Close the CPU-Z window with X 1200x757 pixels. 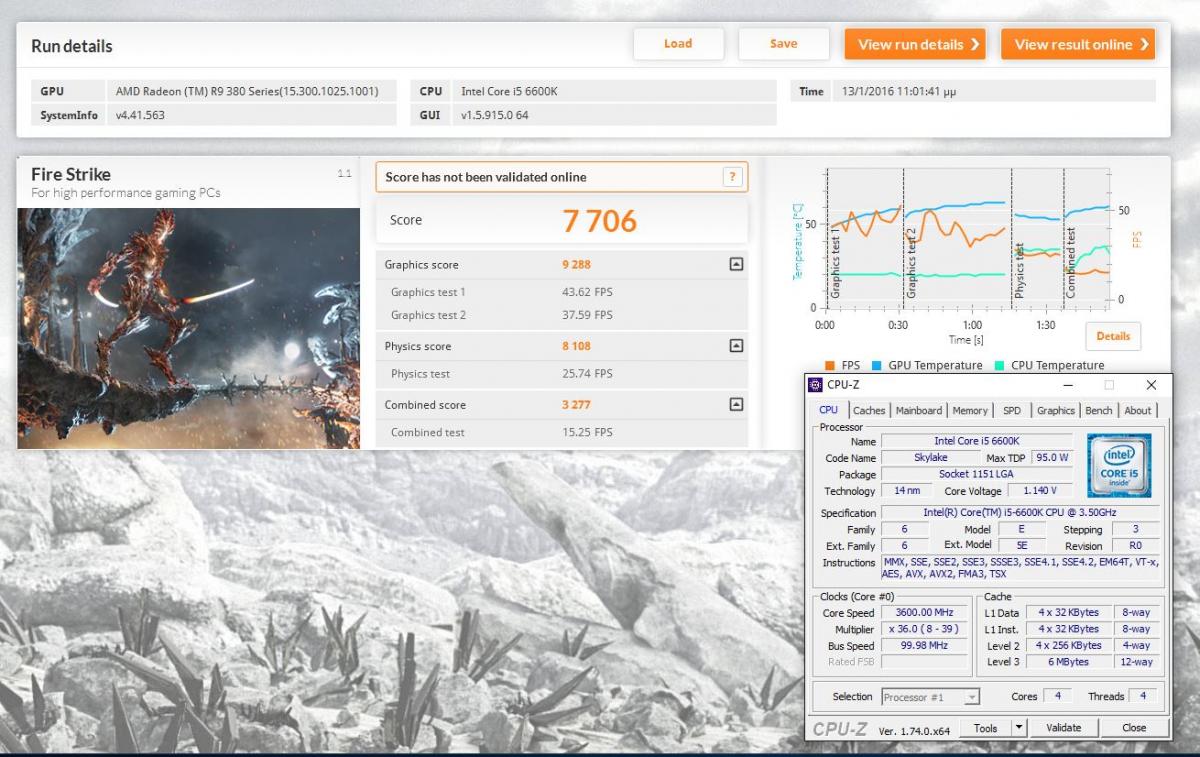1151,385
